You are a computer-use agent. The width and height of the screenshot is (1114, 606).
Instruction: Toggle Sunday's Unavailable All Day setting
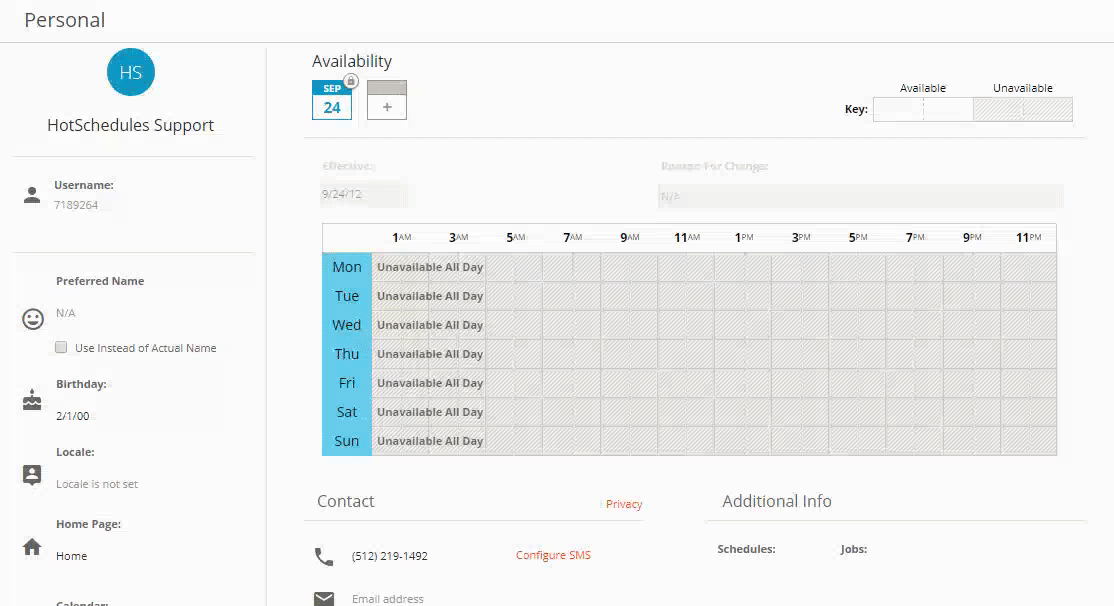(x=430, y=440)
